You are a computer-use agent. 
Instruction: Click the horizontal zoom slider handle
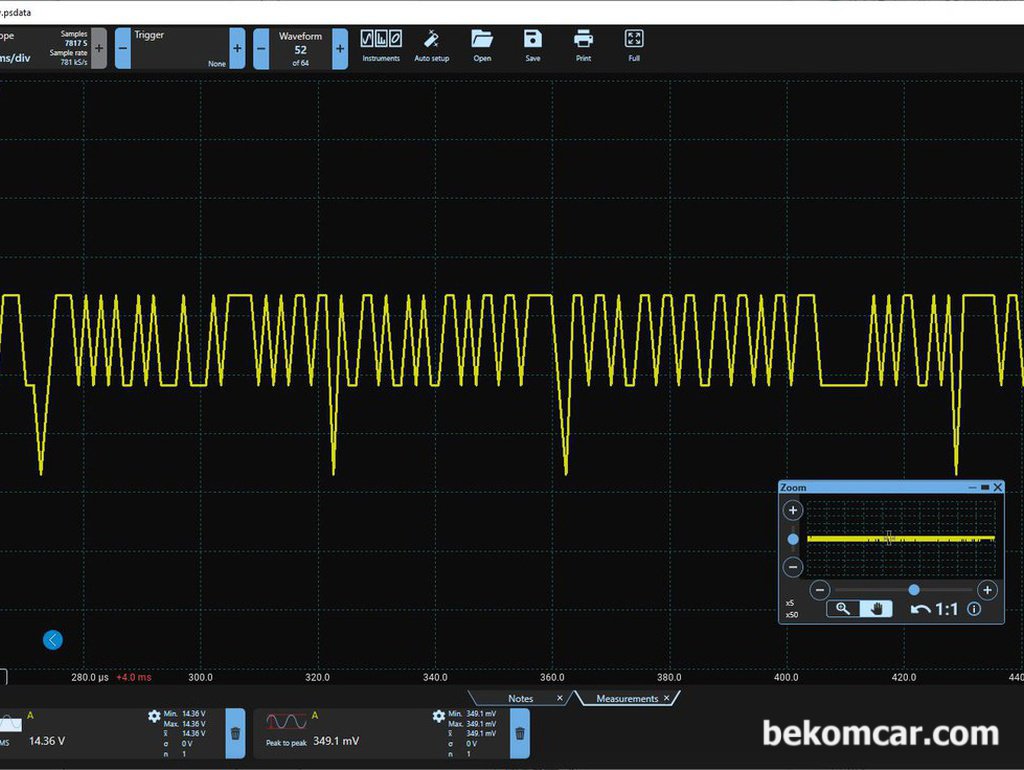pos(914,590)
